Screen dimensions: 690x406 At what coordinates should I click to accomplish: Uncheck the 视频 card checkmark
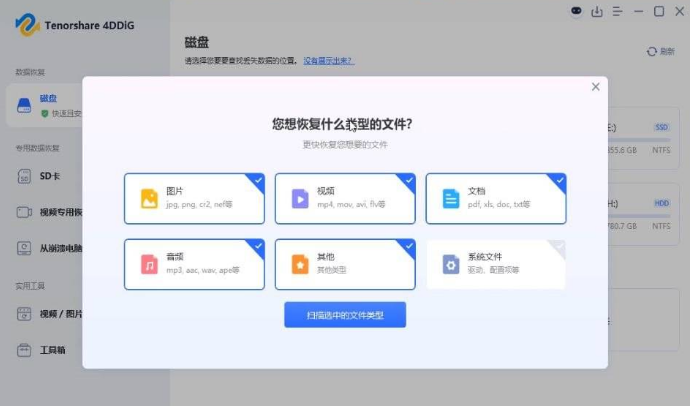pos(408,180)
